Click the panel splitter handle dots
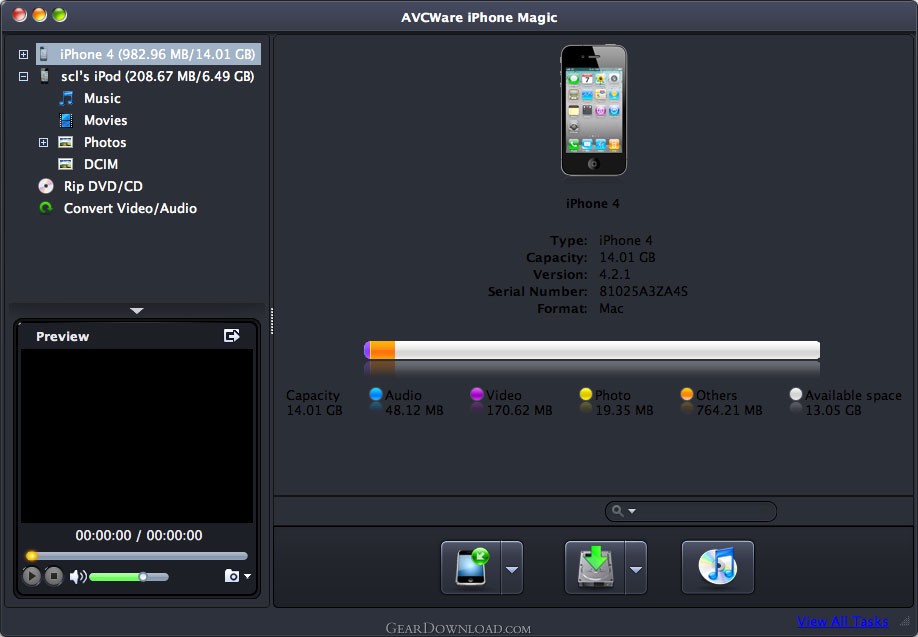Screen dimensions: 918x637 click(x=272, y=321)
